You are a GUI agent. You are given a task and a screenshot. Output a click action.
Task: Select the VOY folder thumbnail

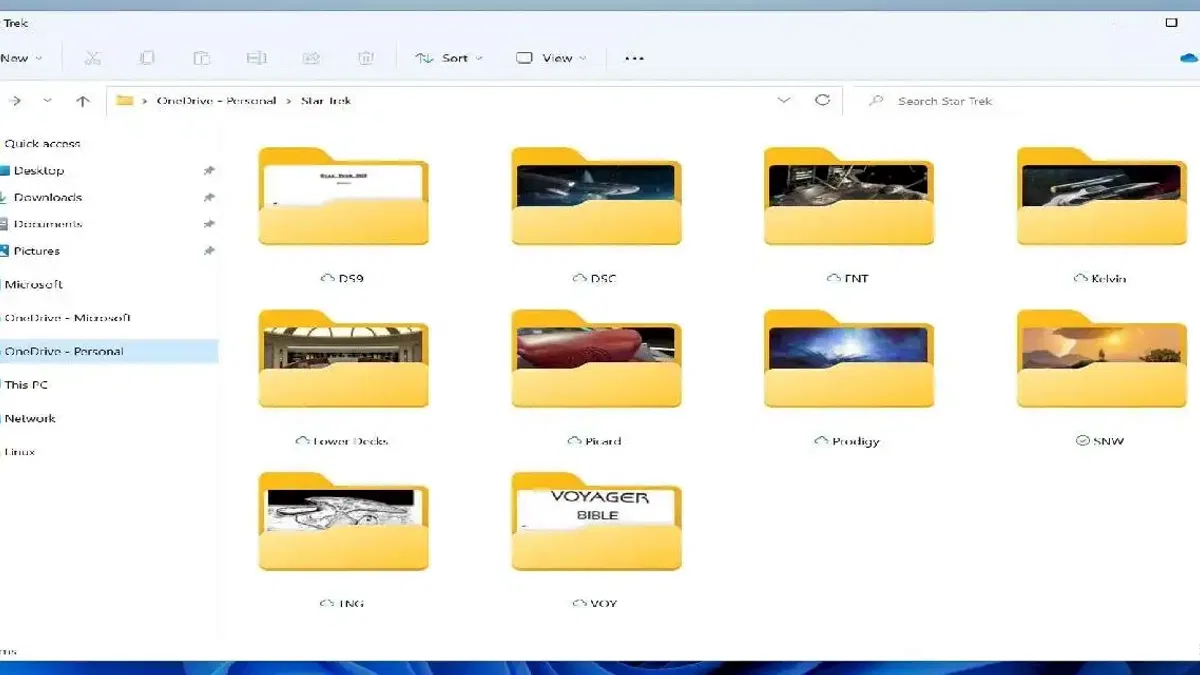(x=596, y=522)
